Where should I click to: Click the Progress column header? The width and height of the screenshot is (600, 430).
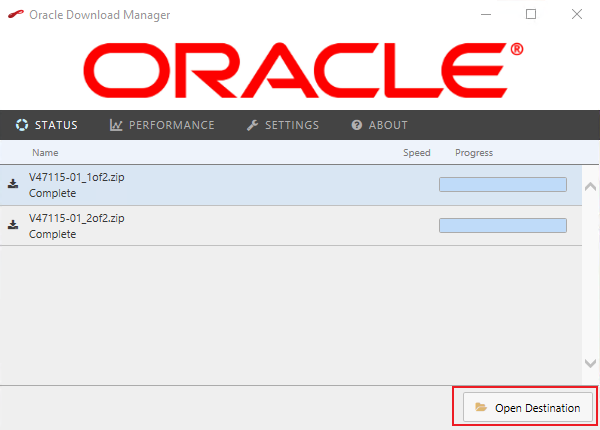tap(474, 153)
